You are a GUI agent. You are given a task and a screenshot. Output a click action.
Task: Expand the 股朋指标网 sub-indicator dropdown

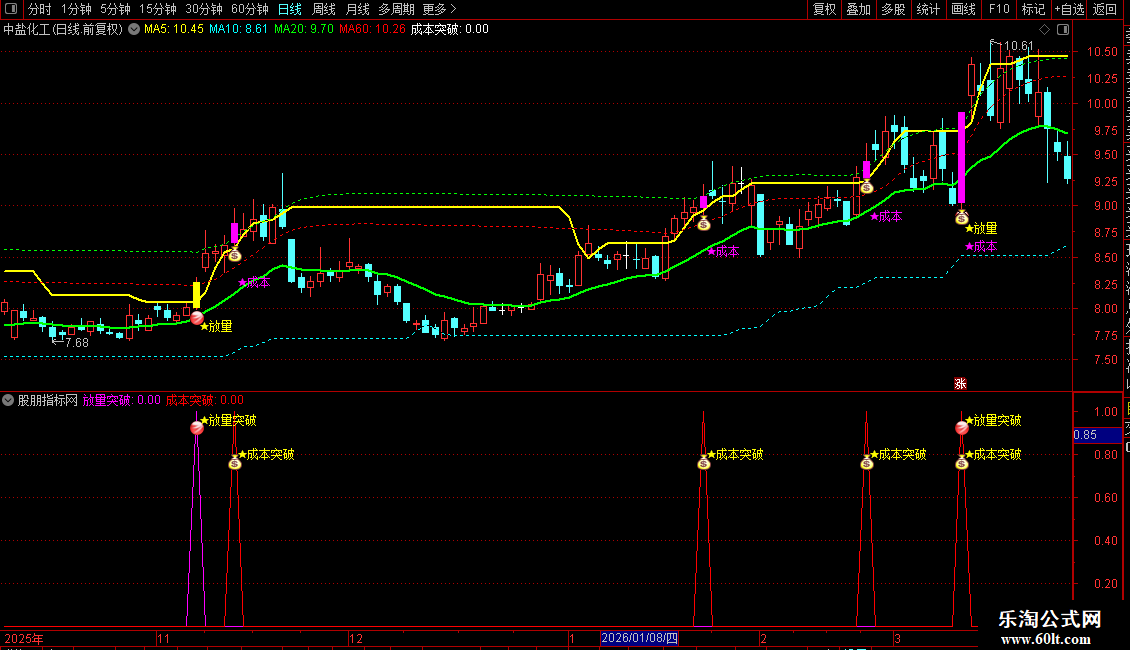point(8,400)
